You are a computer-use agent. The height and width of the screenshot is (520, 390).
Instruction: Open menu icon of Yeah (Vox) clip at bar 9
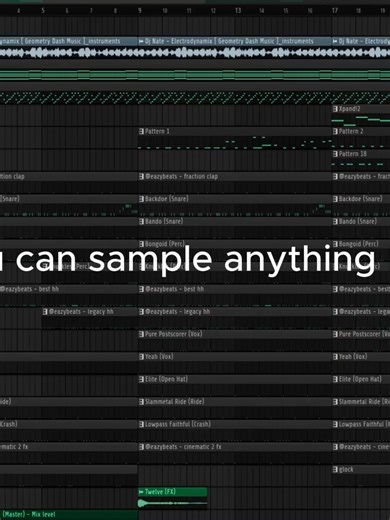pyautogui.click(x=141, y=357)
